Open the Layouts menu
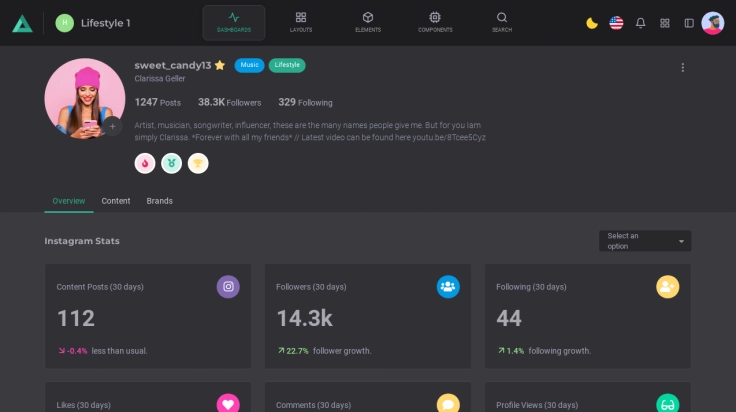 coord(301,22)
